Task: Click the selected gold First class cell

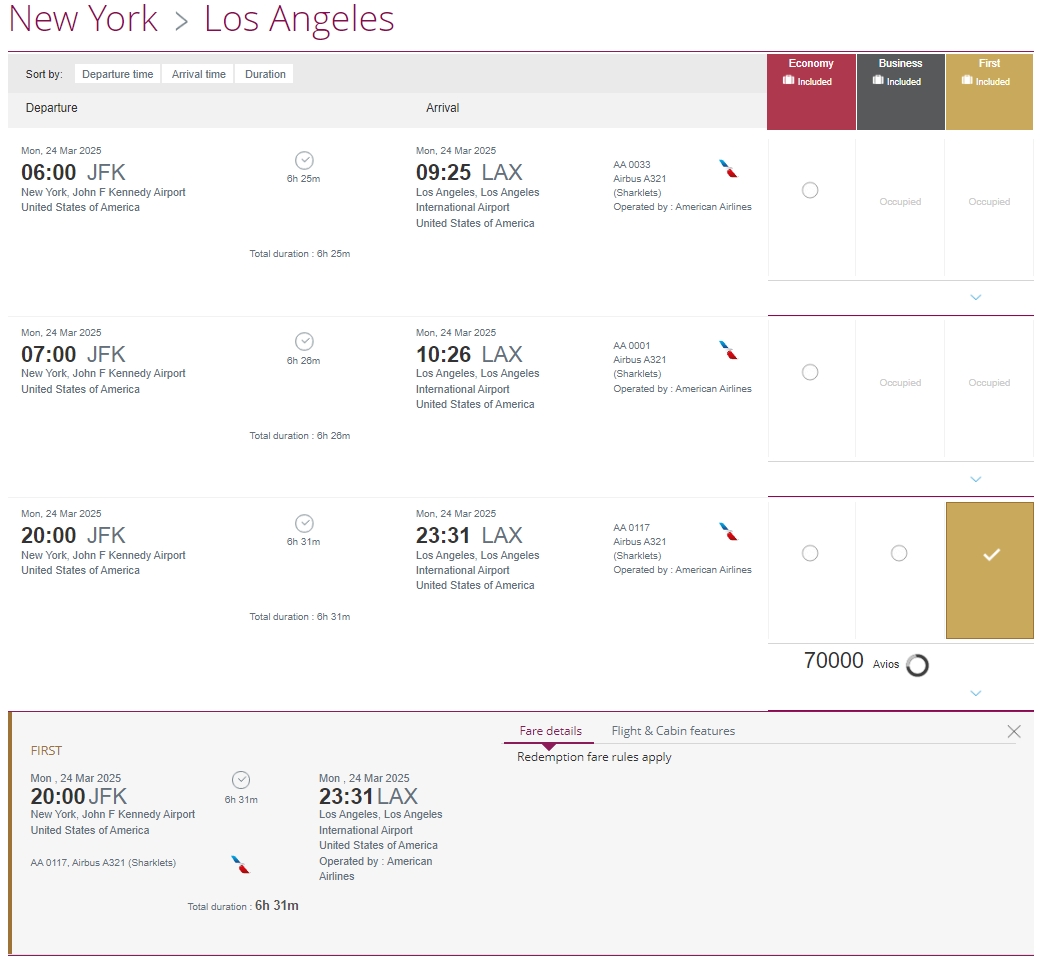Action: [989, 570]
